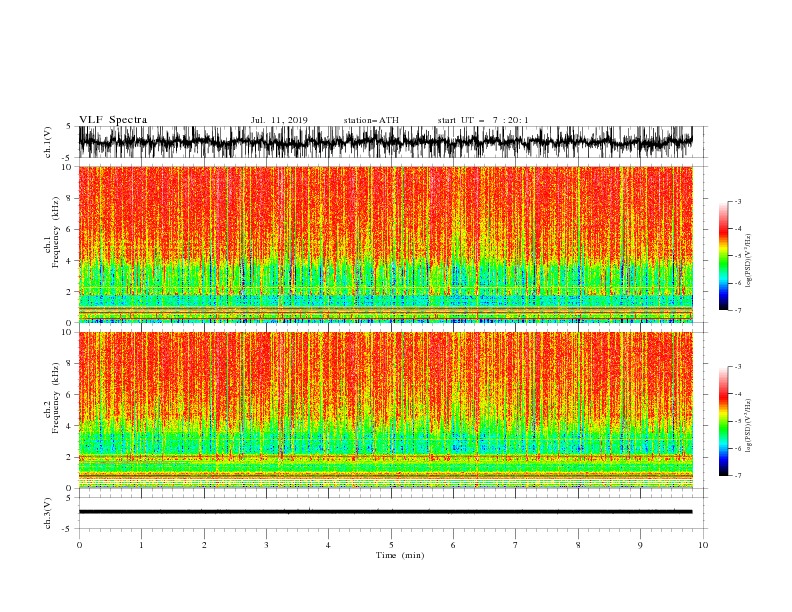Click time axis tick label 2
This screenshot has height=612, width=792.
coord(204,545)
